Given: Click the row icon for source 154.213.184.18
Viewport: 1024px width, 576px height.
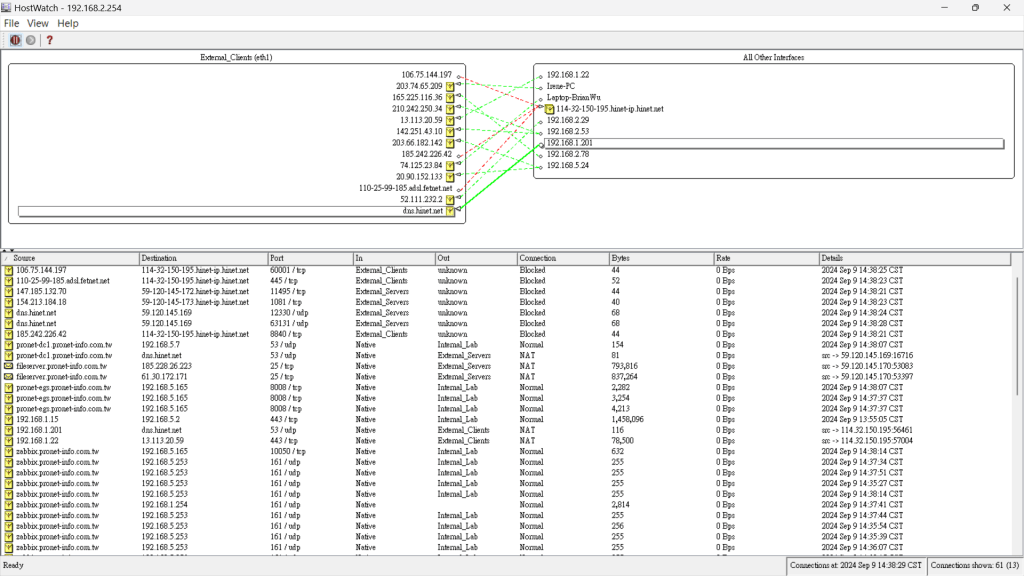Looking at the screenshot, I should coord(8,302).
